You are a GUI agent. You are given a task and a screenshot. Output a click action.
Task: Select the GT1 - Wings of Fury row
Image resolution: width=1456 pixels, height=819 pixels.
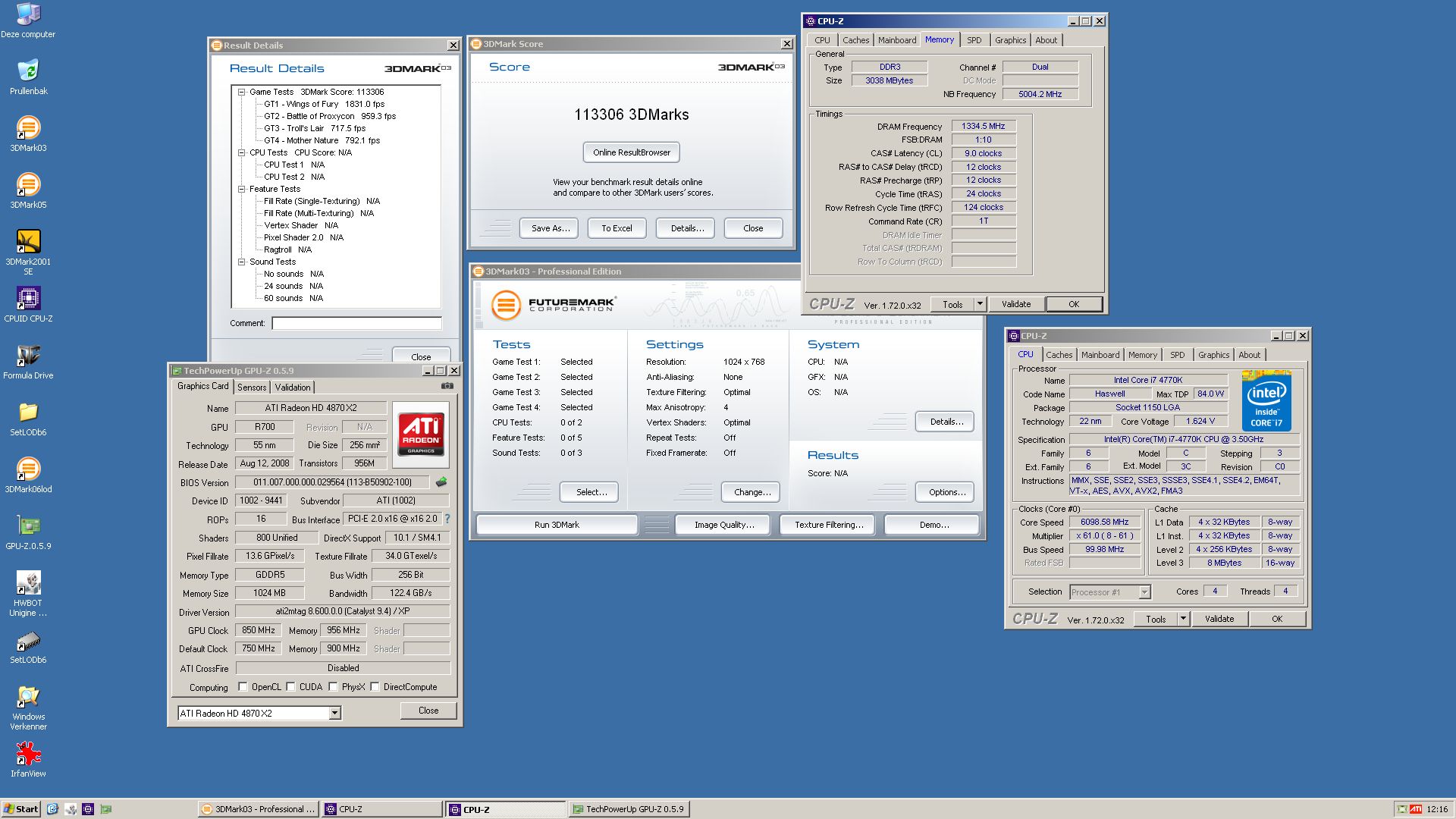[324, 104]
